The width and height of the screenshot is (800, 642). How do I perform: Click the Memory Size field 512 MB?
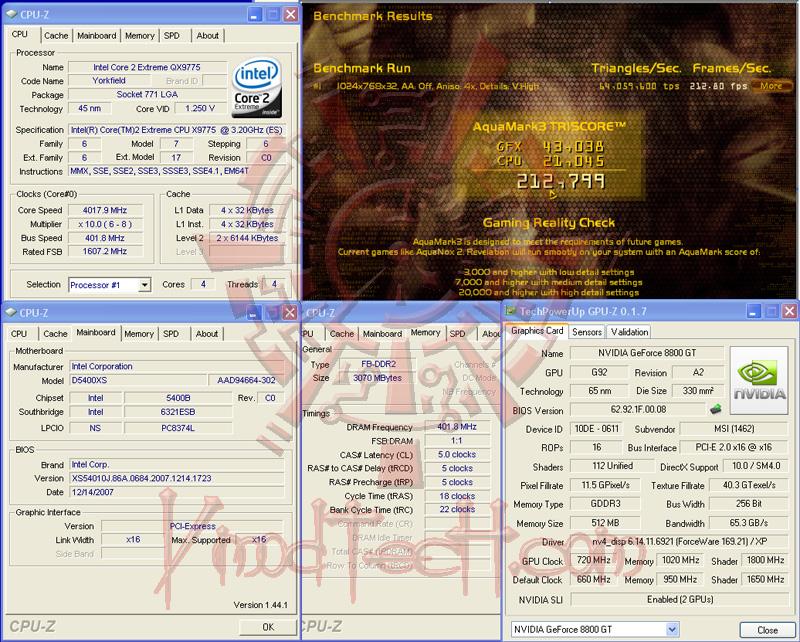605,523
